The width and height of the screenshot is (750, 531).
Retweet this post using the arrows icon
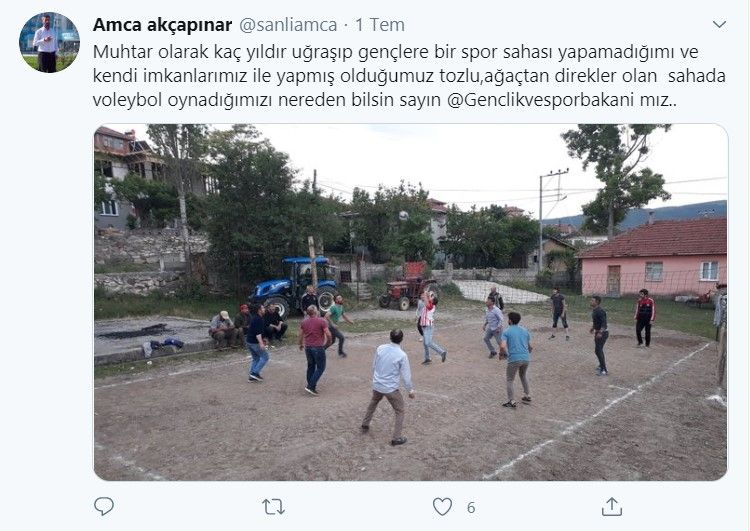pos(273,507)
